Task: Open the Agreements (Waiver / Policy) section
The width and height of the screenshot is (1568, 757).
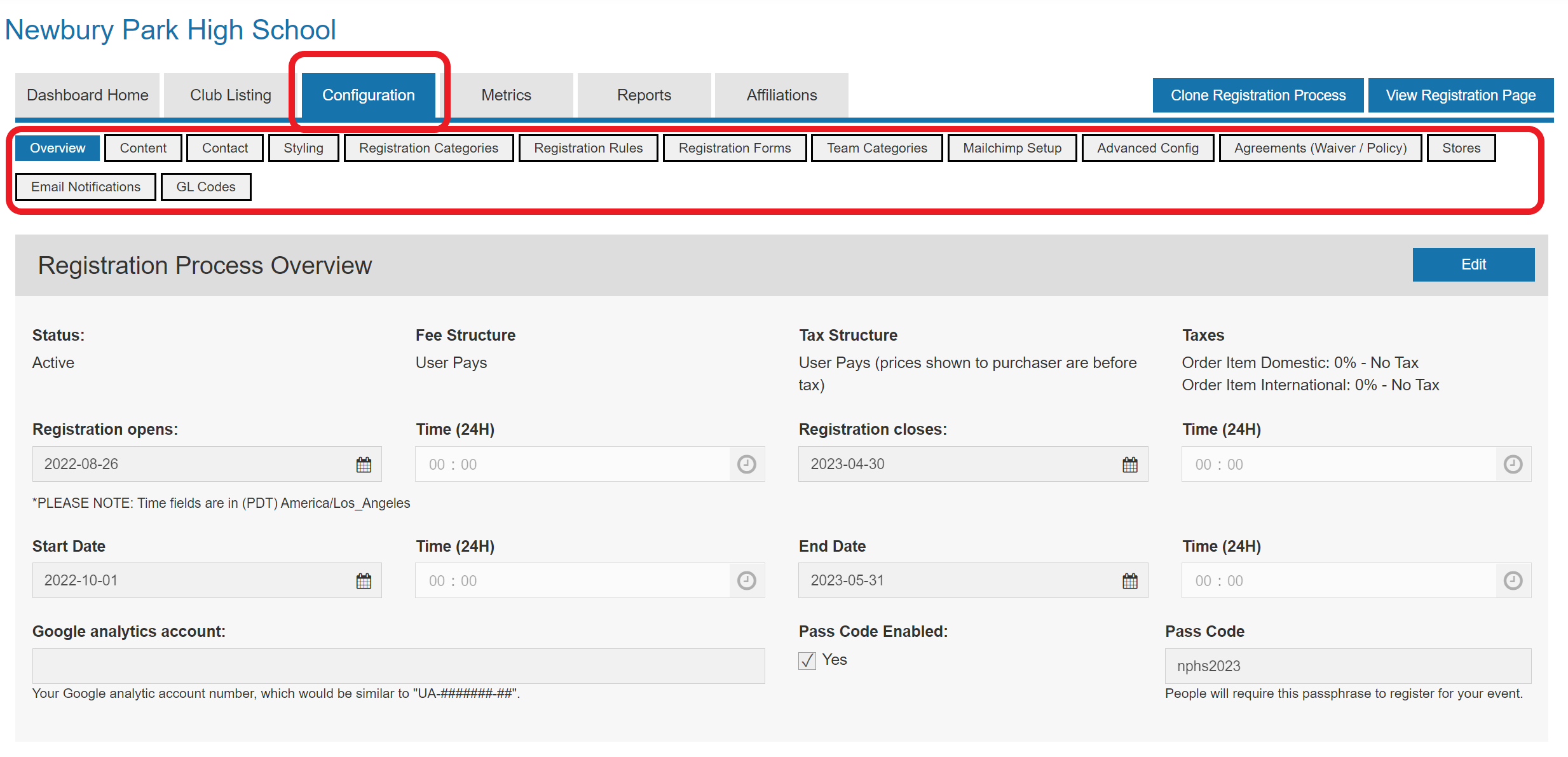Action: 1319,148
